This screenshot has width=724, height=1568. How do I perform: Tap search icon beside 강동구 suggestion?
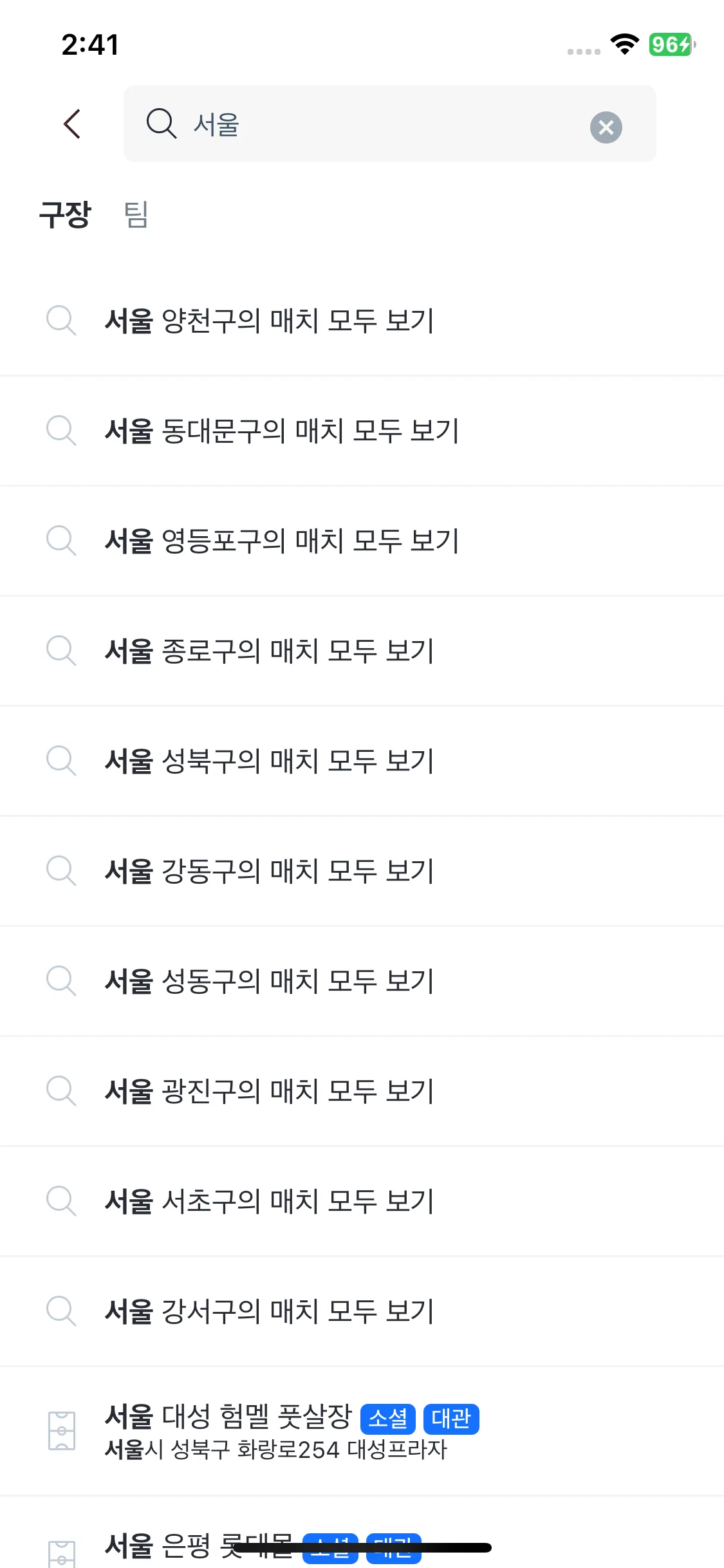click(x=61, y=870)
